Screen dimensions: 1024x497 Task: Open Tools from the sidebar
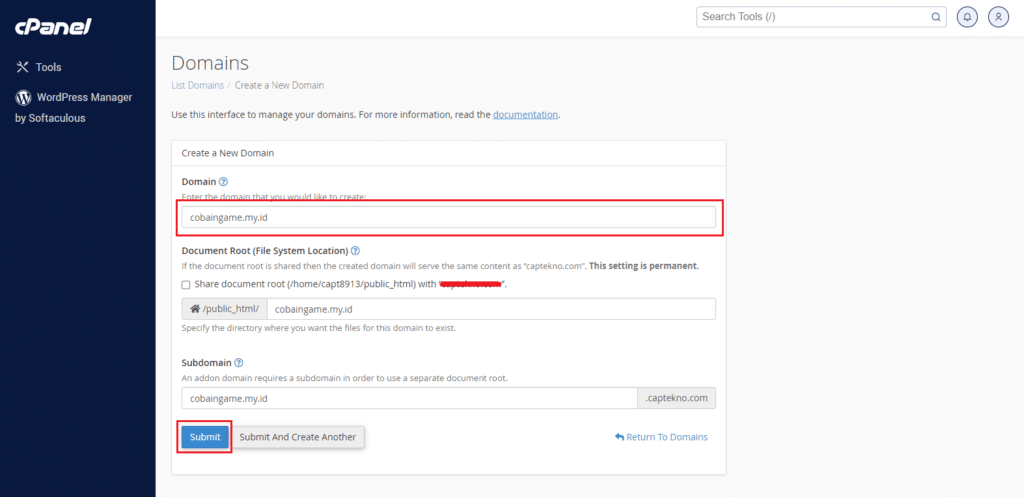point(39,67)
